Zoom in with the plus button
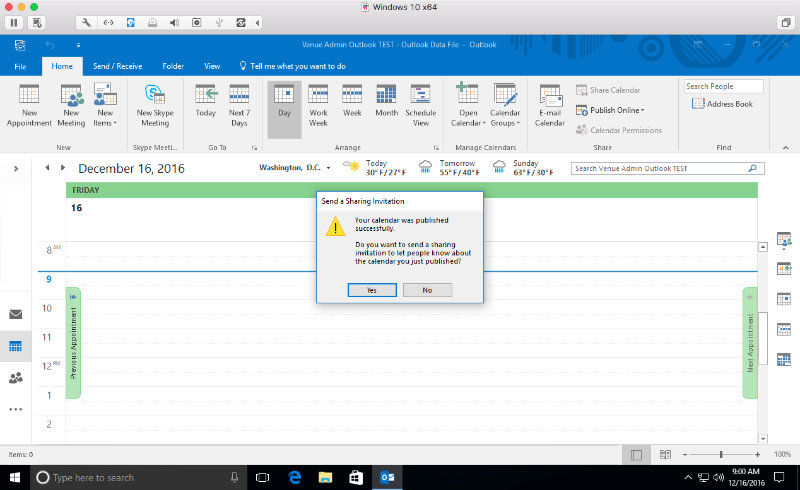This screenshot has width=800, height=490. pyautogui.click(x=758, y=454)
